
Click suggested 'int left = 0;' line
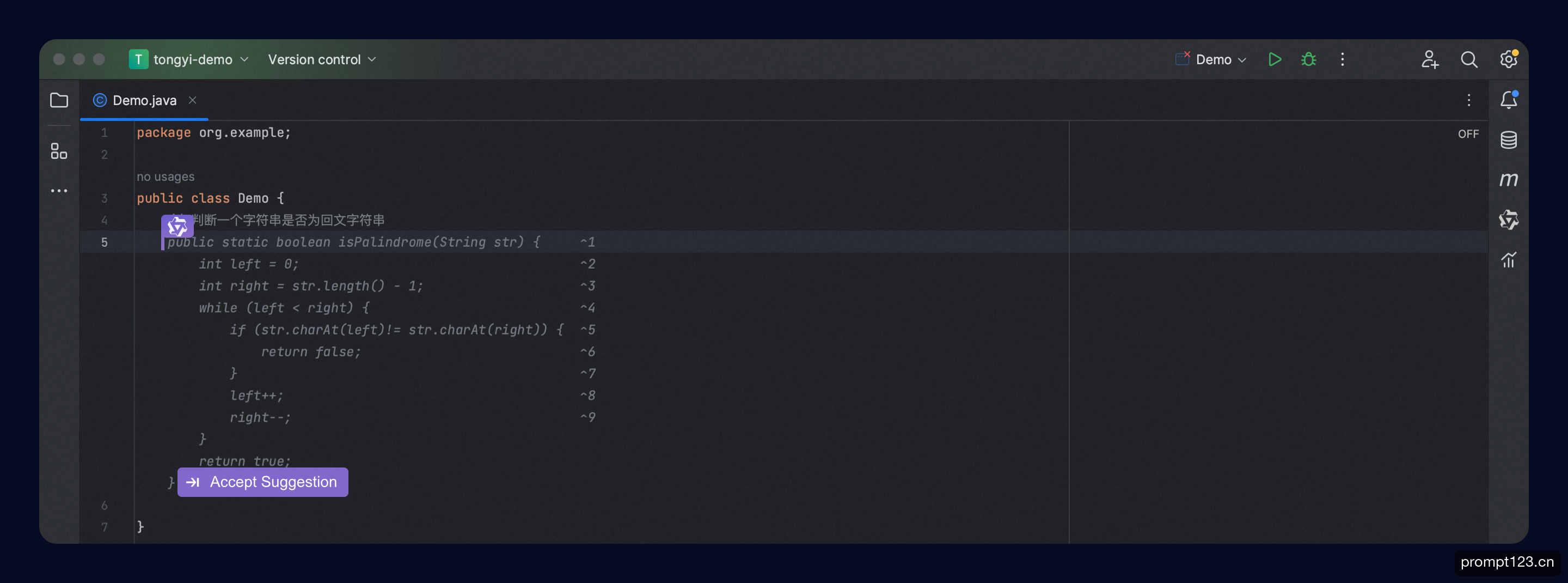248,264
